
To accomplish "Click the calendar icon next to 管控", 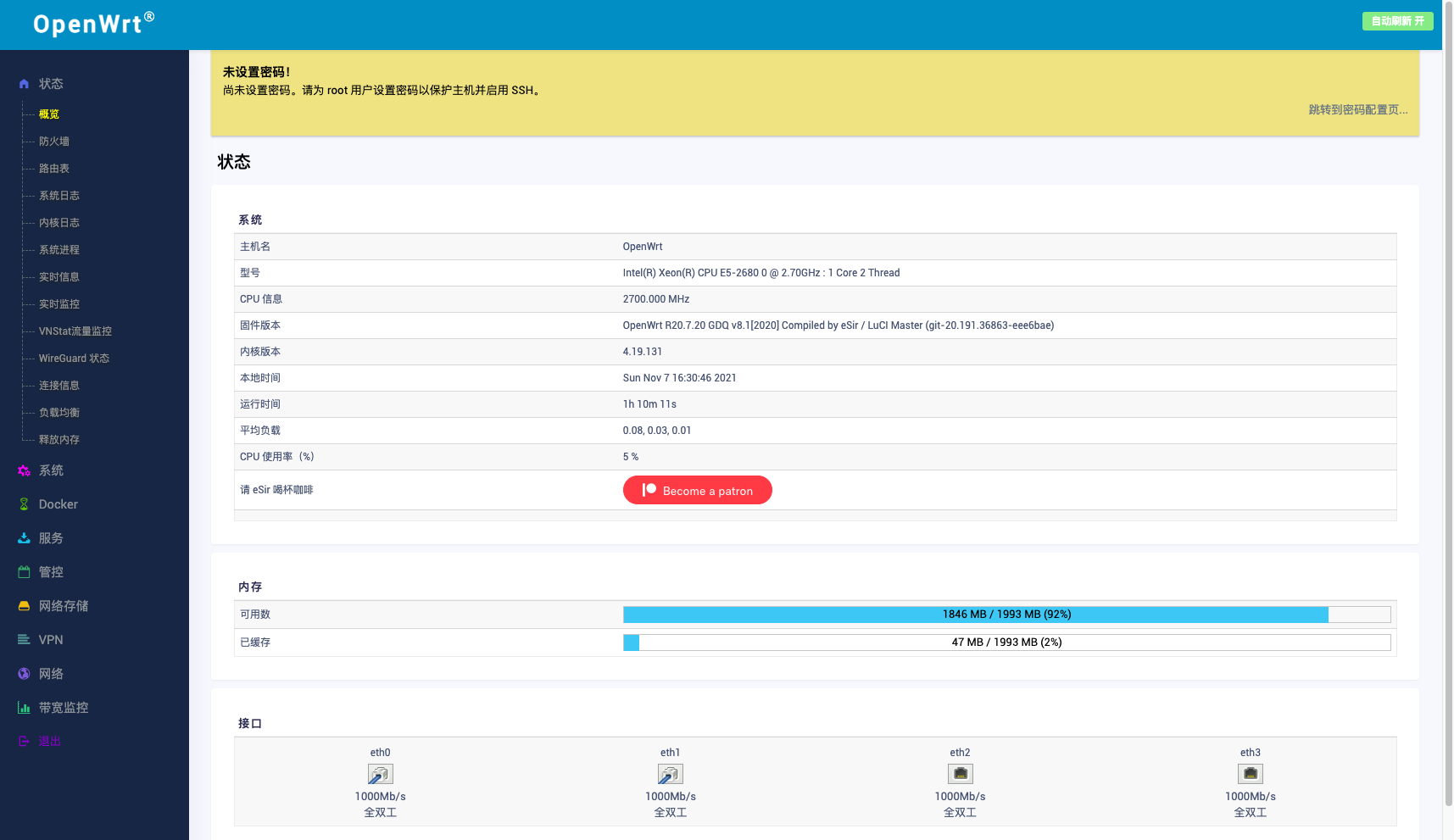I will click(24, 572).
